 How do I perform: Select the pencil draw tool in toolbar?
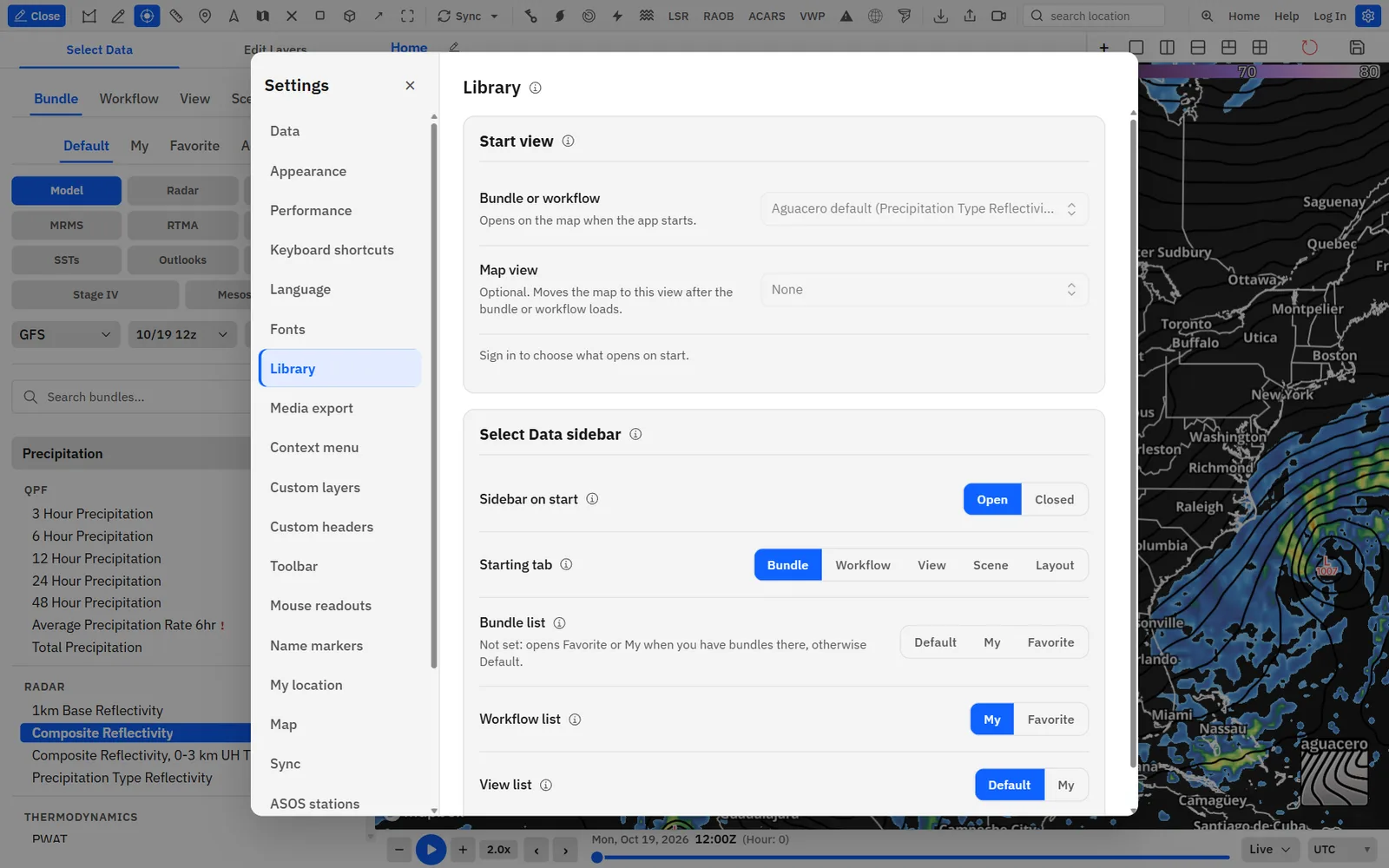(118, 16)
